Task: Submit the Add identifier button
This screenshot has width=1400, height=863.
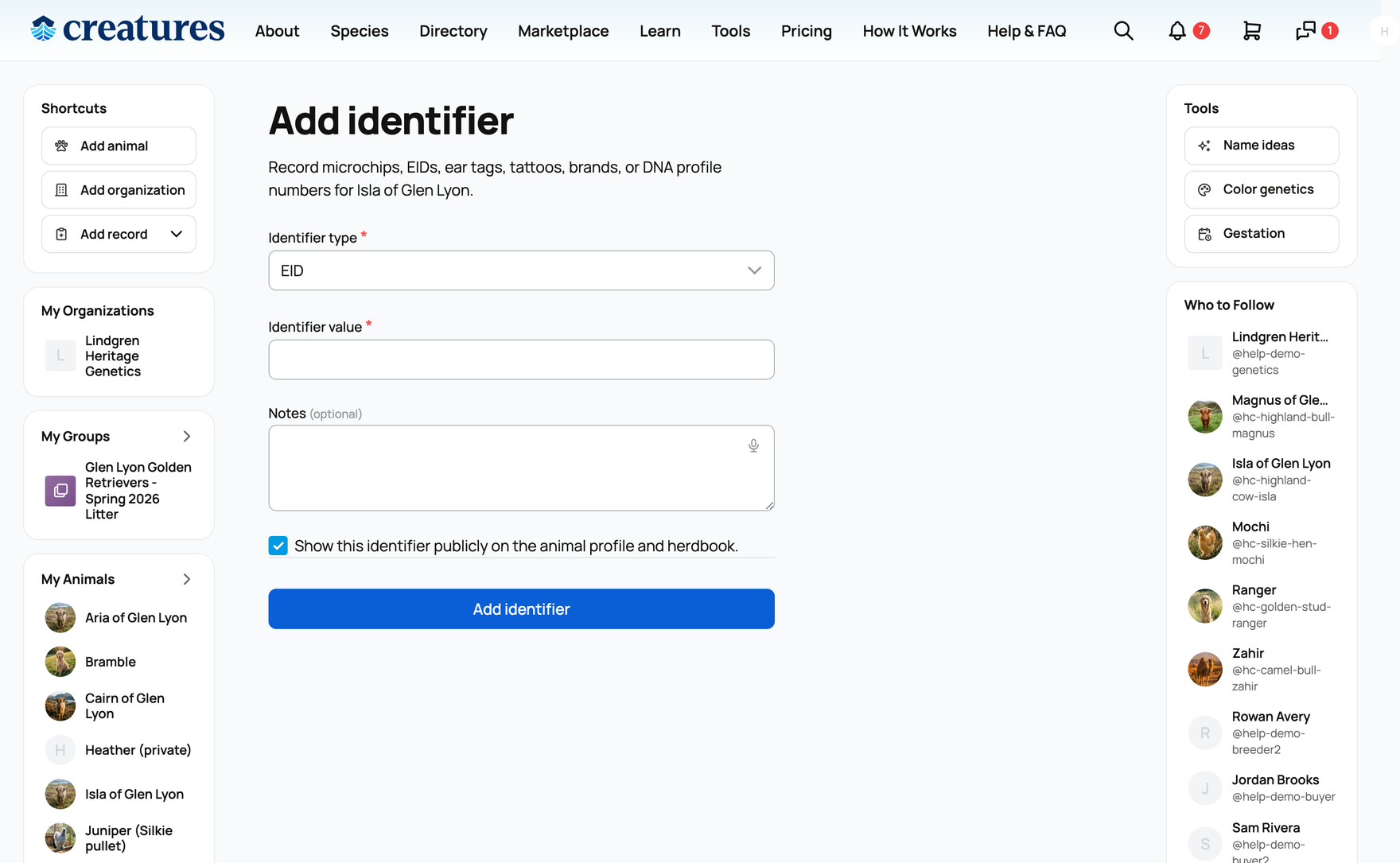Action: point(521,609)
